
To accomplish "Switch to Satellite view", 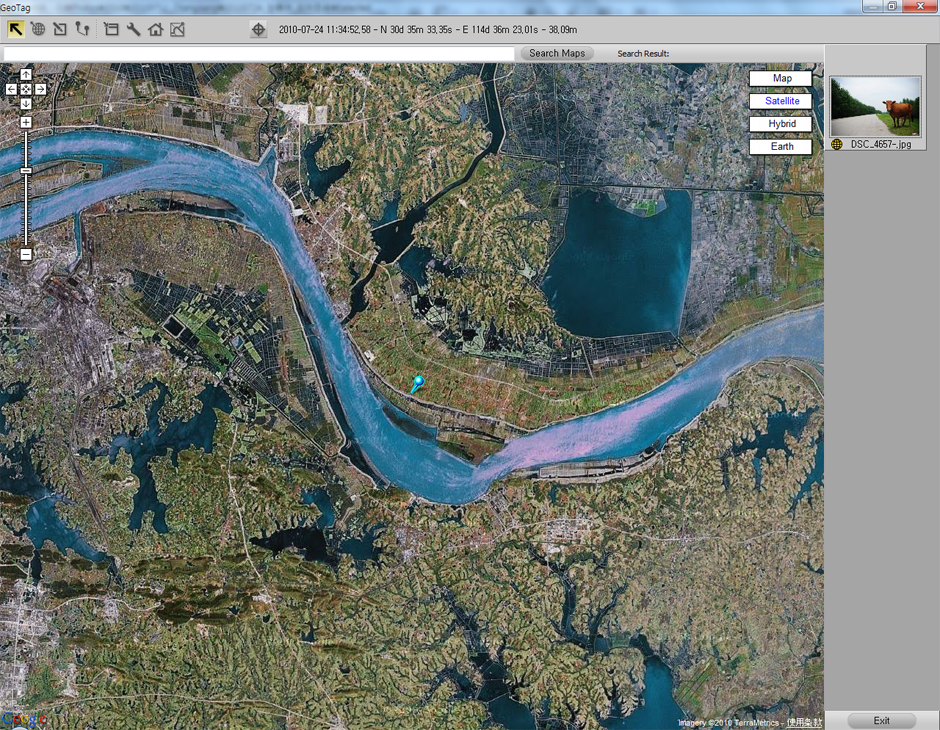I will [x=781, y=101].
